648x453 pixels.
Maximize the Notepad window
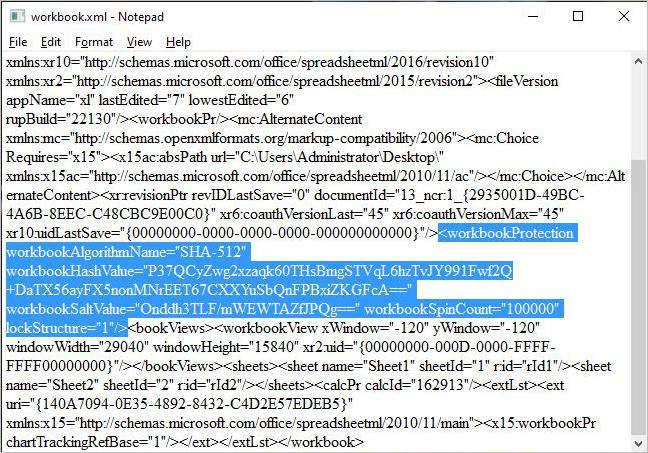tap(578, 17)
